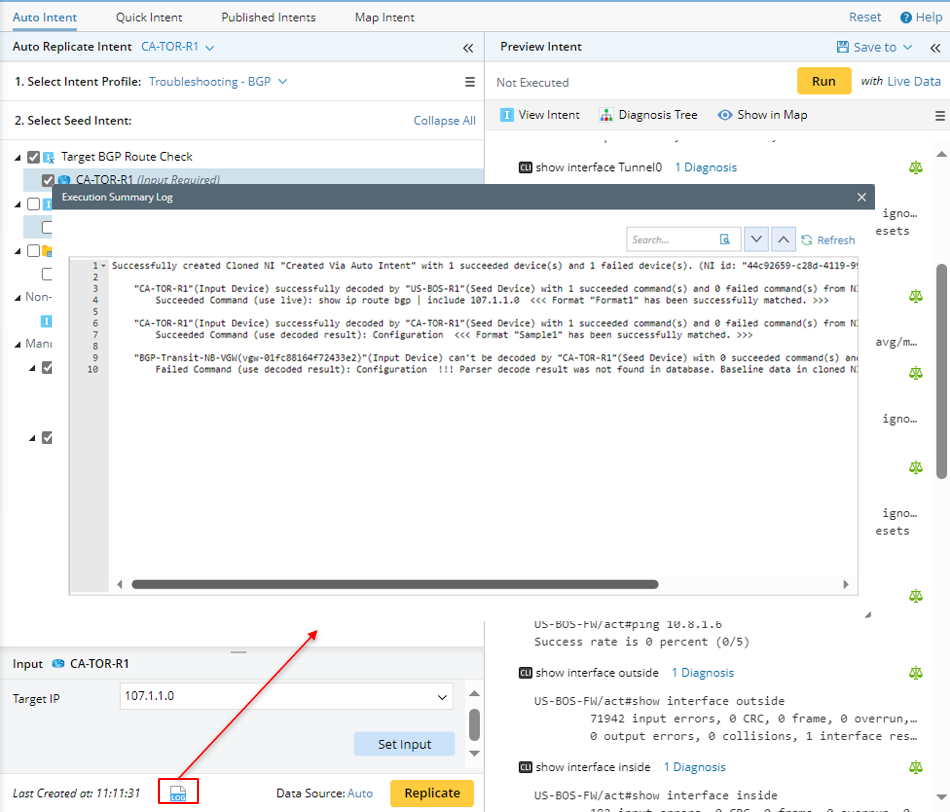Open Tunnel0 1 Diagnosis link
950x812 pixels.
click(706, 167)
